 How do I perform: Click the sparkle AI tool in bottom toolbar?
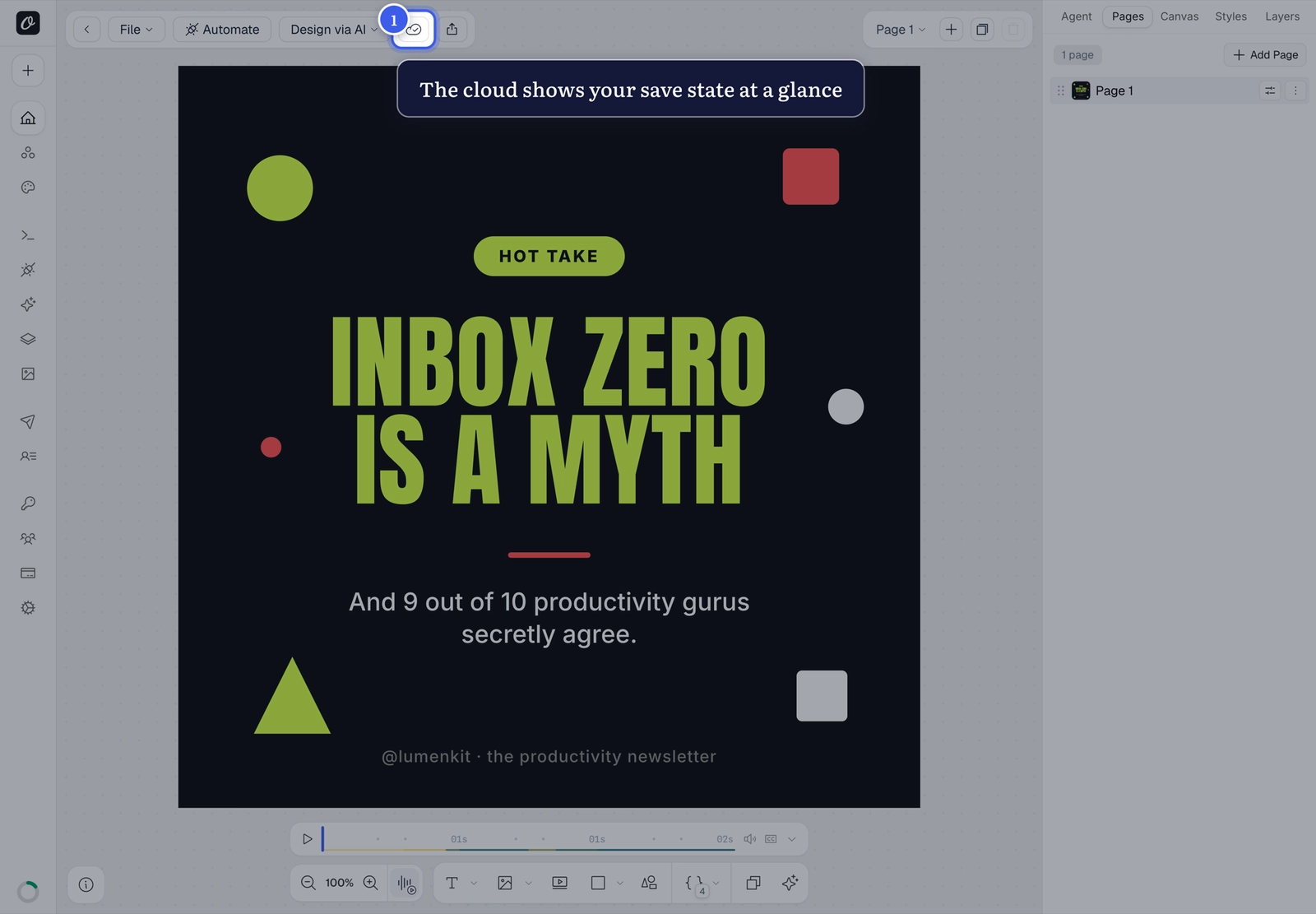(x=790, y=883)
